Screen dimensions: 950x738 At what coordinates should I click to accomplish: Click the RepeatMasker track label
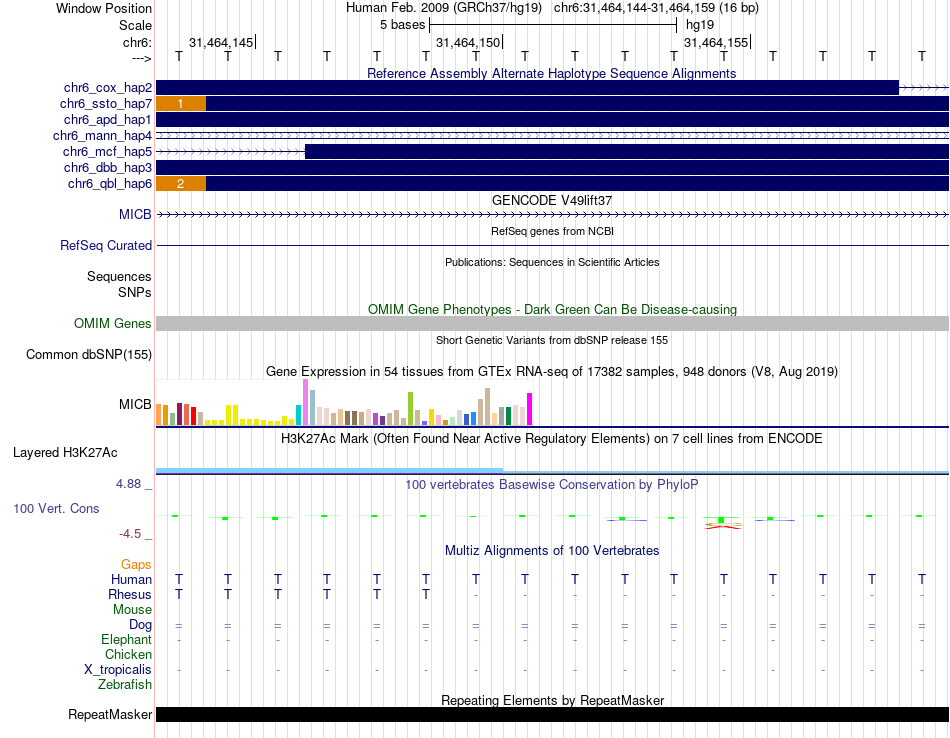110,714
